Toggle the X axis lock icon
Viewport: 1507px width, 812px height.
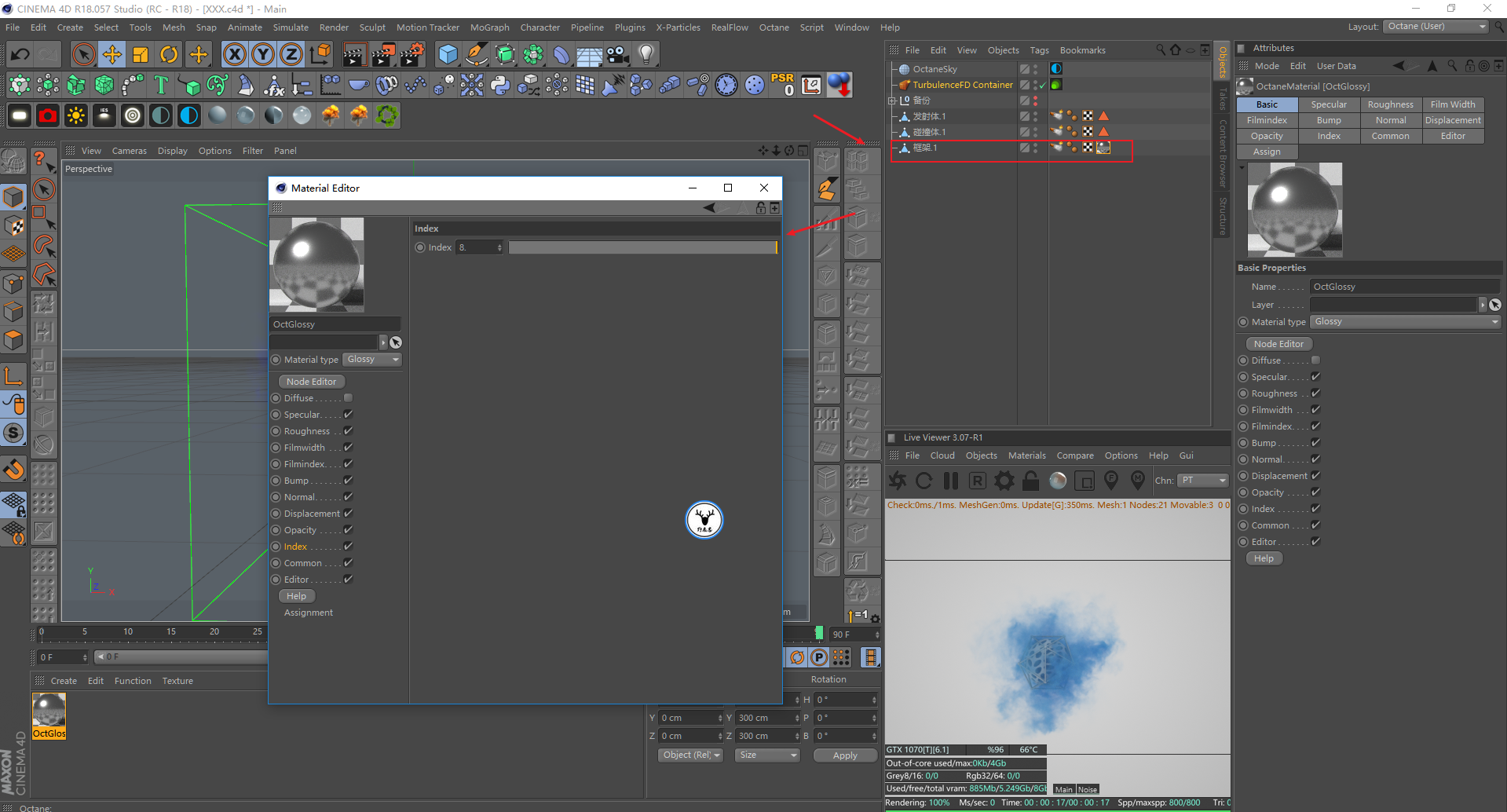[234, 54]
